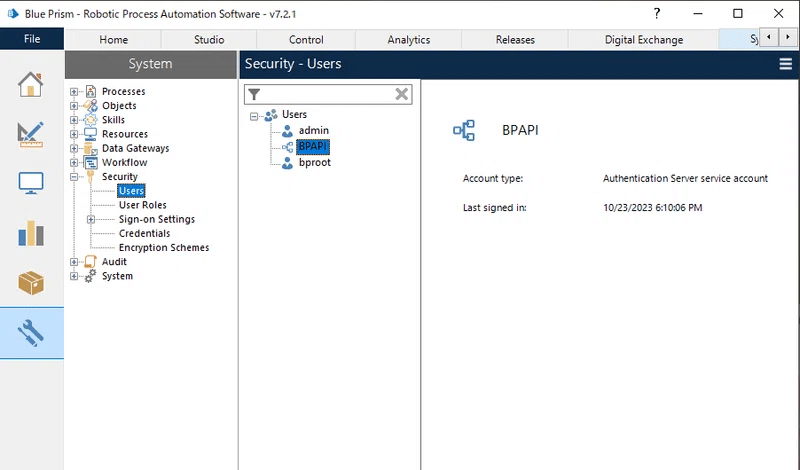This screenshot has width=800, height=470.
Task: Expand the System tree node
Action: tap(74, 276)
